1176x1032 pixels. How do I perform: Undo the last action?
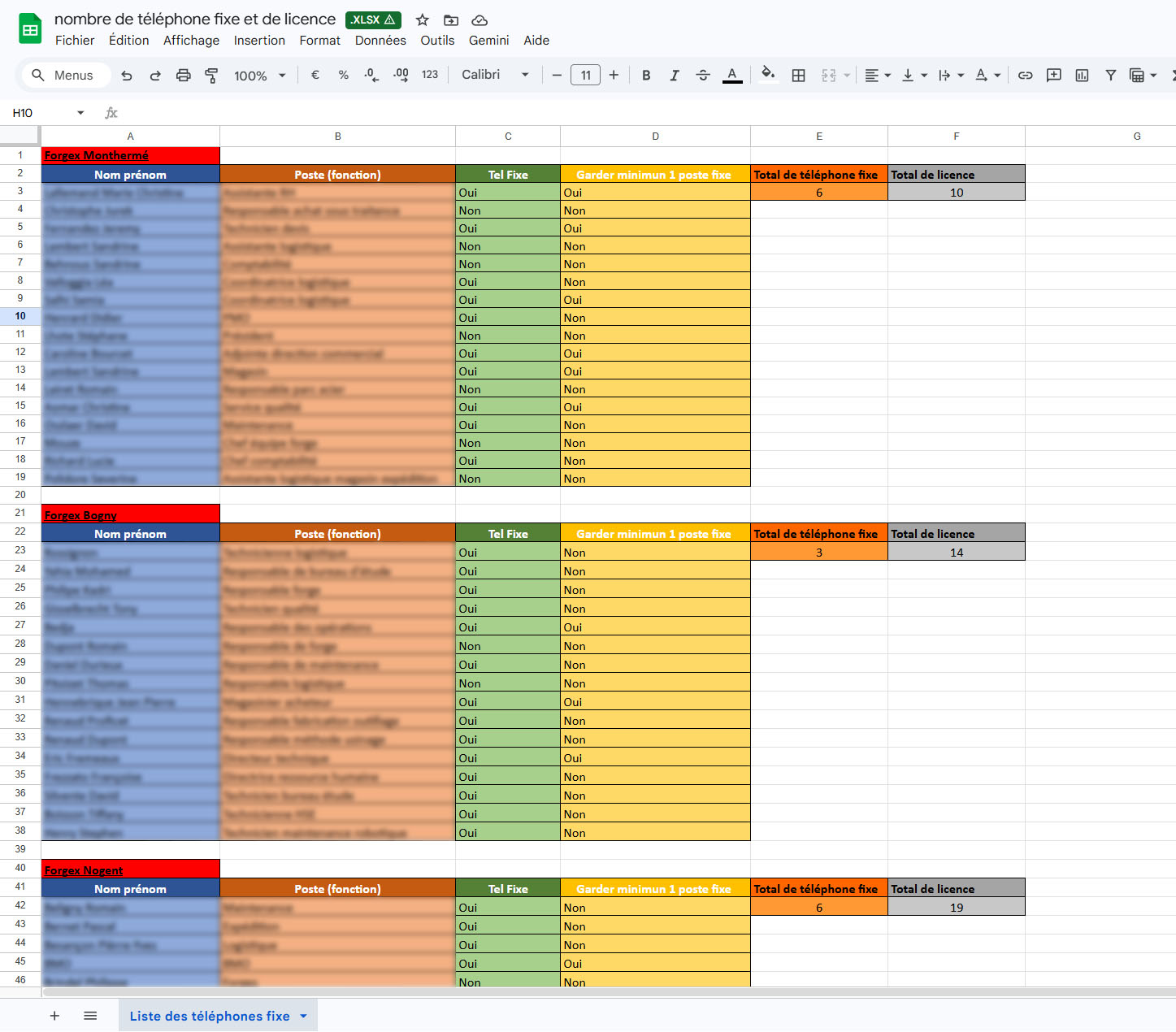tap(127, 76)
